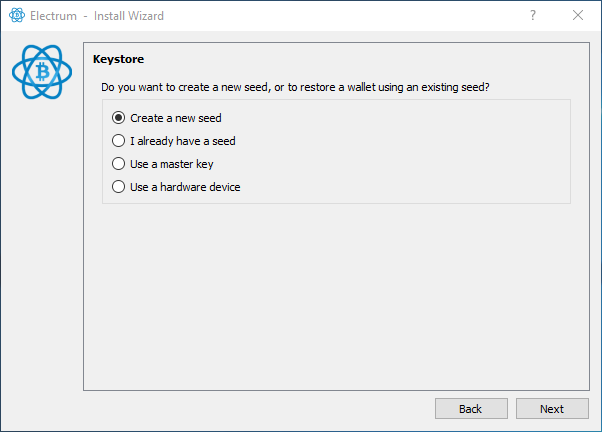Select the 'Create a new seed' radio circle

click(119, 118)
